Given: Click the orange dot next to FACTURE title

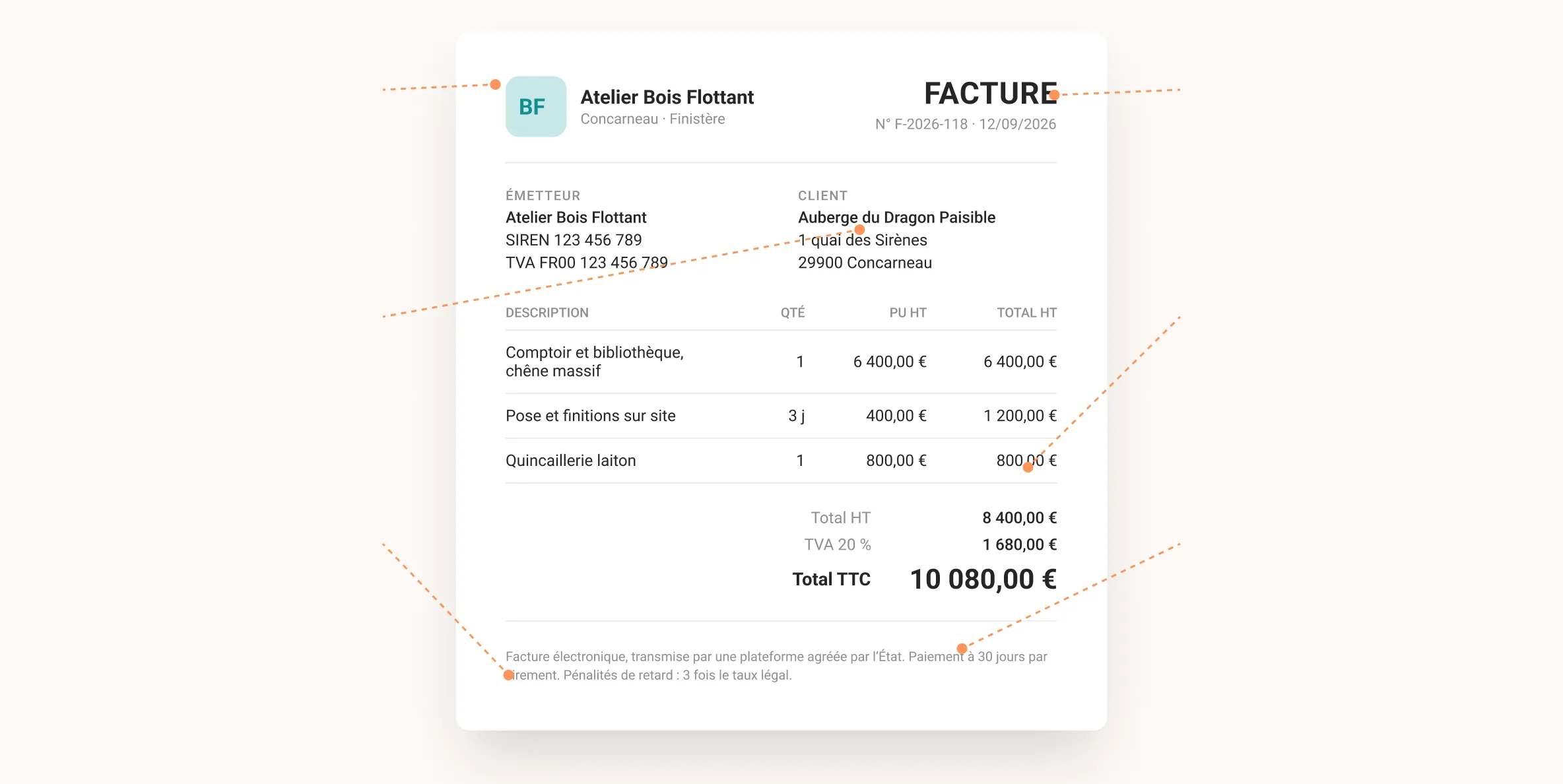Looking at the screenshot, I should coord(1054,95).
